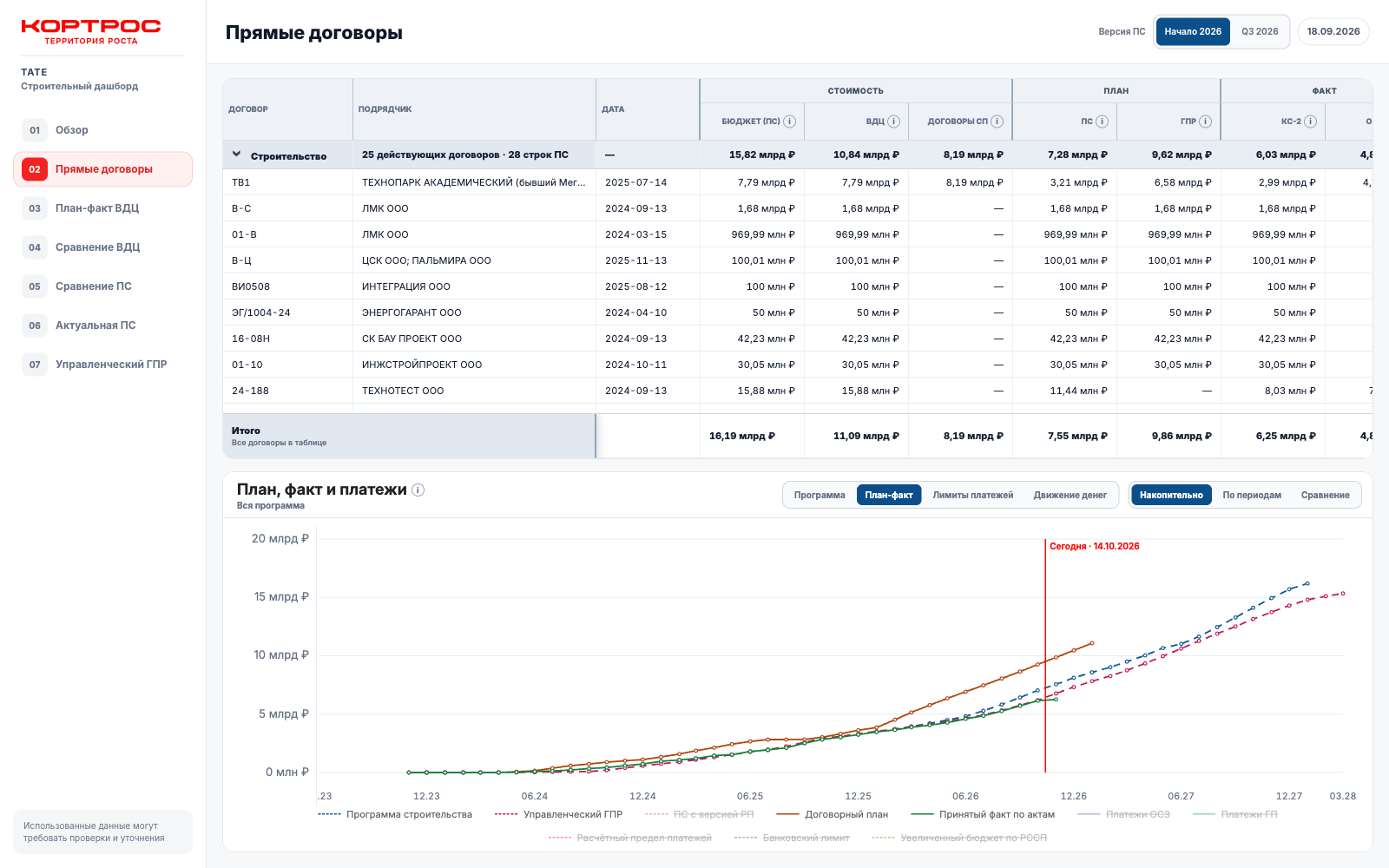Click info icon beside ПС plan column
This screenshot has width=1389, height=868.
(x=1102, y=122)
